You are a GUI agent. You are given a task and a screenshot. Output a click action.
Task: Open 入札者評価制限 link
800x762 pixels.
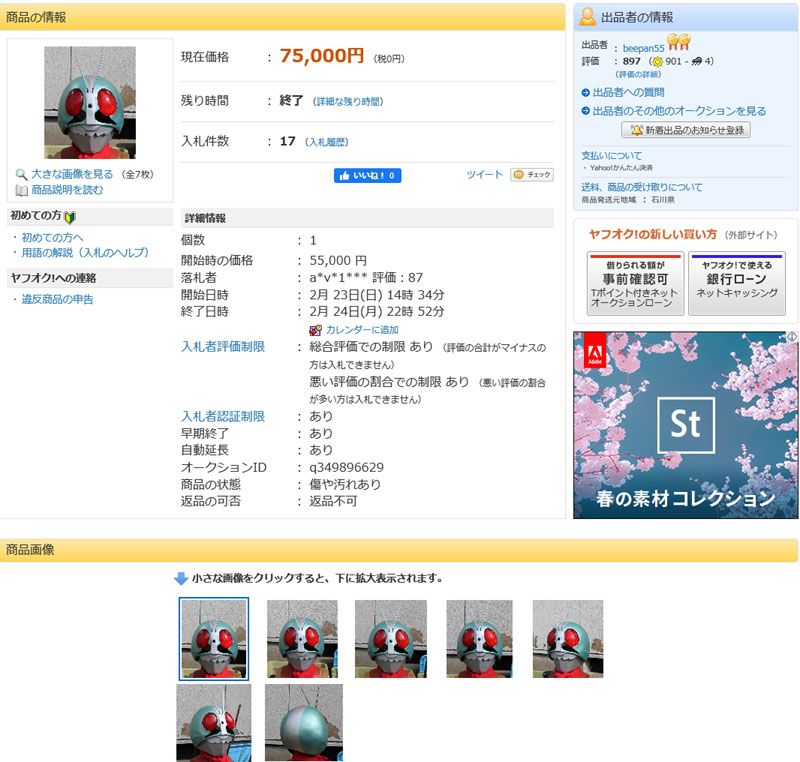point(222,347)
